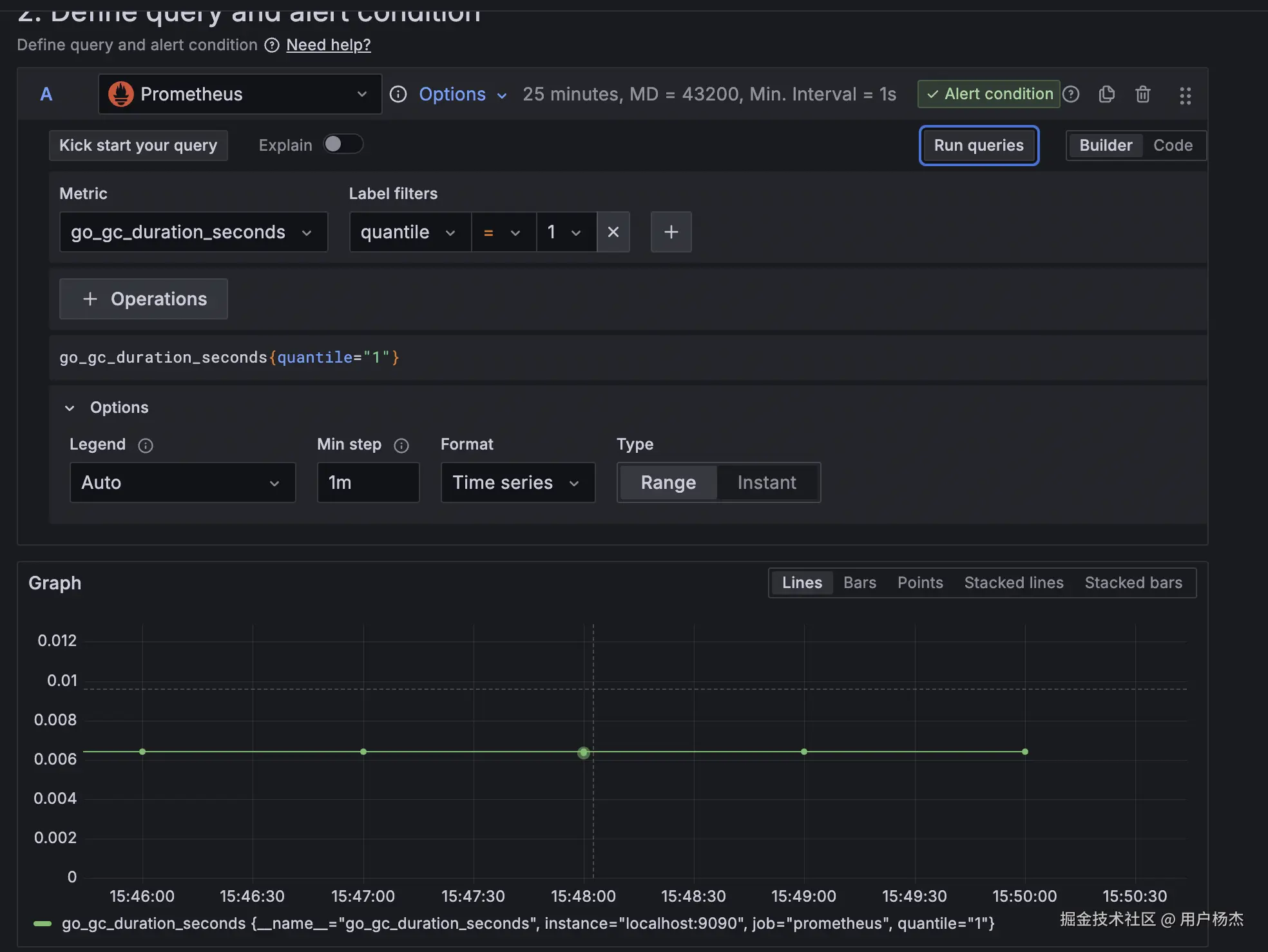
Task: Switch graph to Bars view
Action: (x=860, y=583)
